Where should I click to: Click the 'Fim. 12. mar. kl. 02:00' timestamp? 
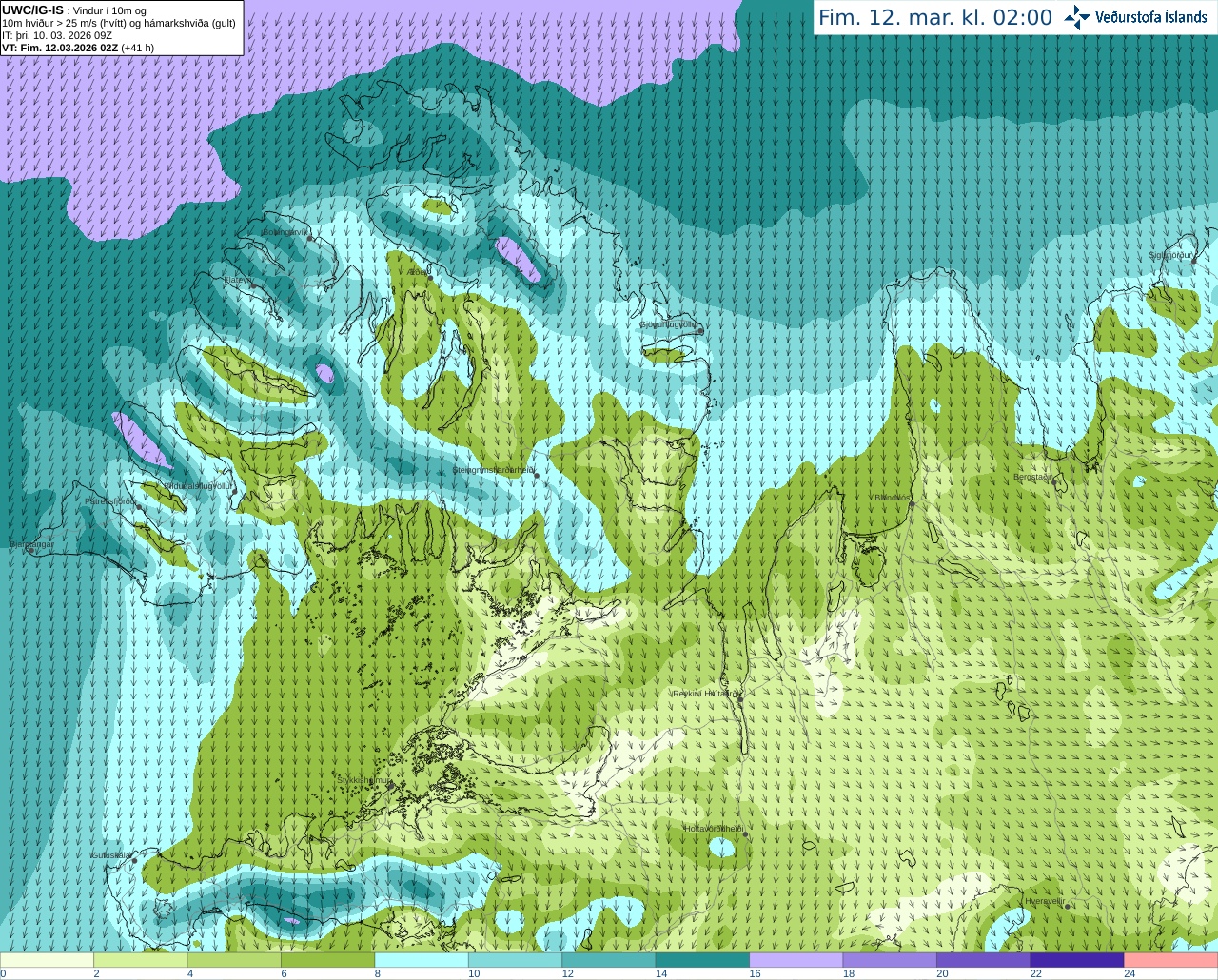point(935,17)
